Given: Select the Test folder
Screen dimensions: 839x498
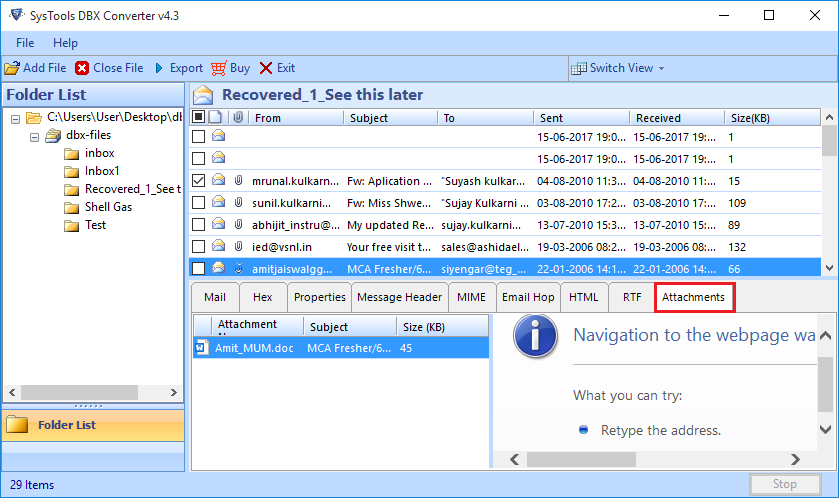Looking at the screenshot, I should click(95, 225).
